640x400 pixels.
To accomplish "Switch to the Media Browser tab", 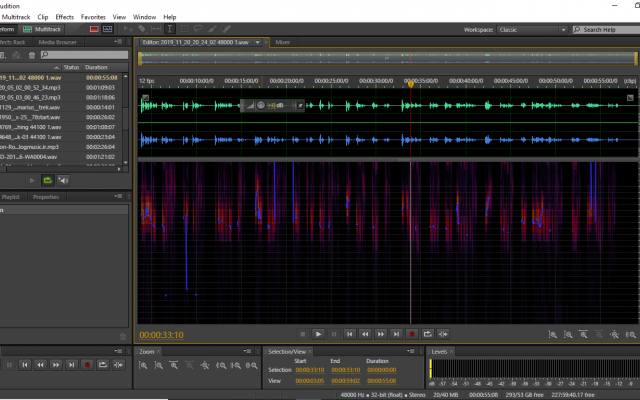I will 58,42.
